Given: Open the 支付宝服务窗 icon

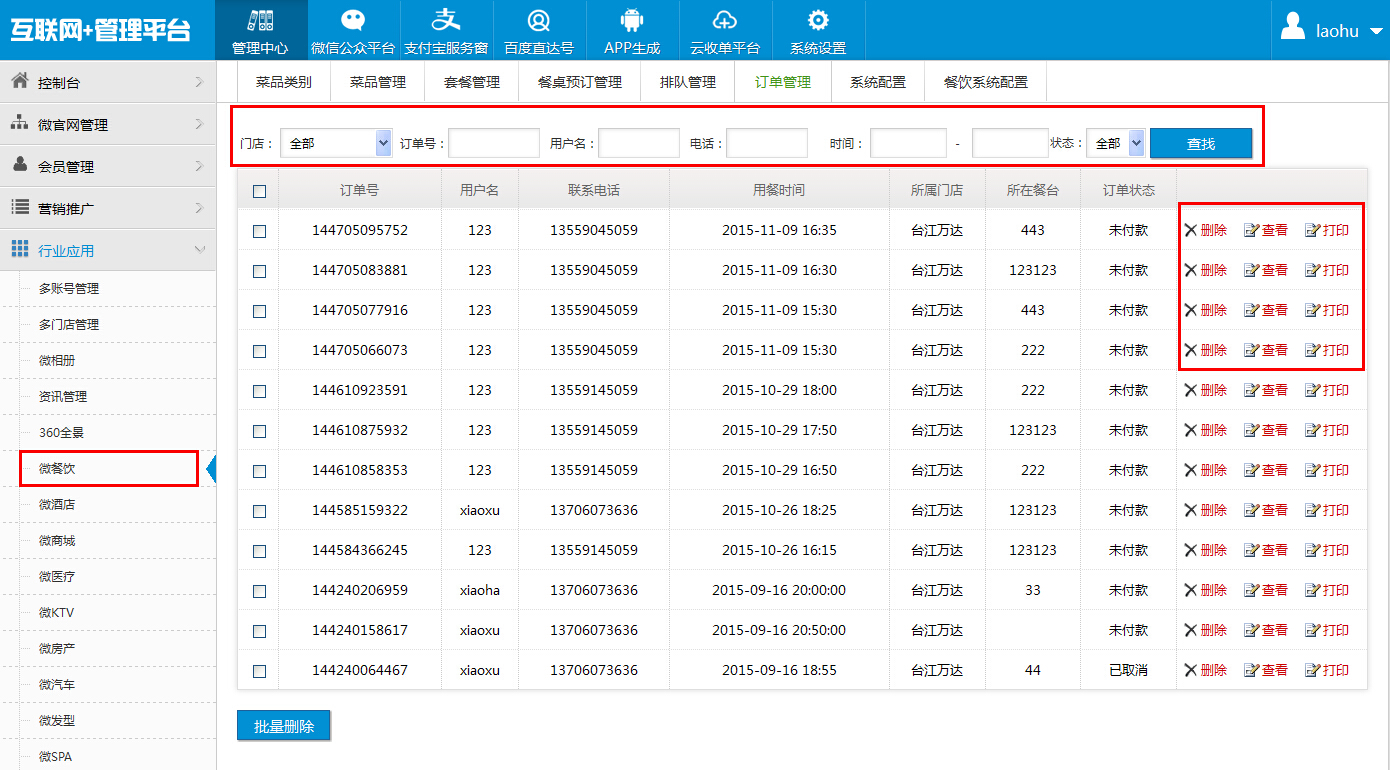Looking at the screenshot, I should [x=446, y=20].
